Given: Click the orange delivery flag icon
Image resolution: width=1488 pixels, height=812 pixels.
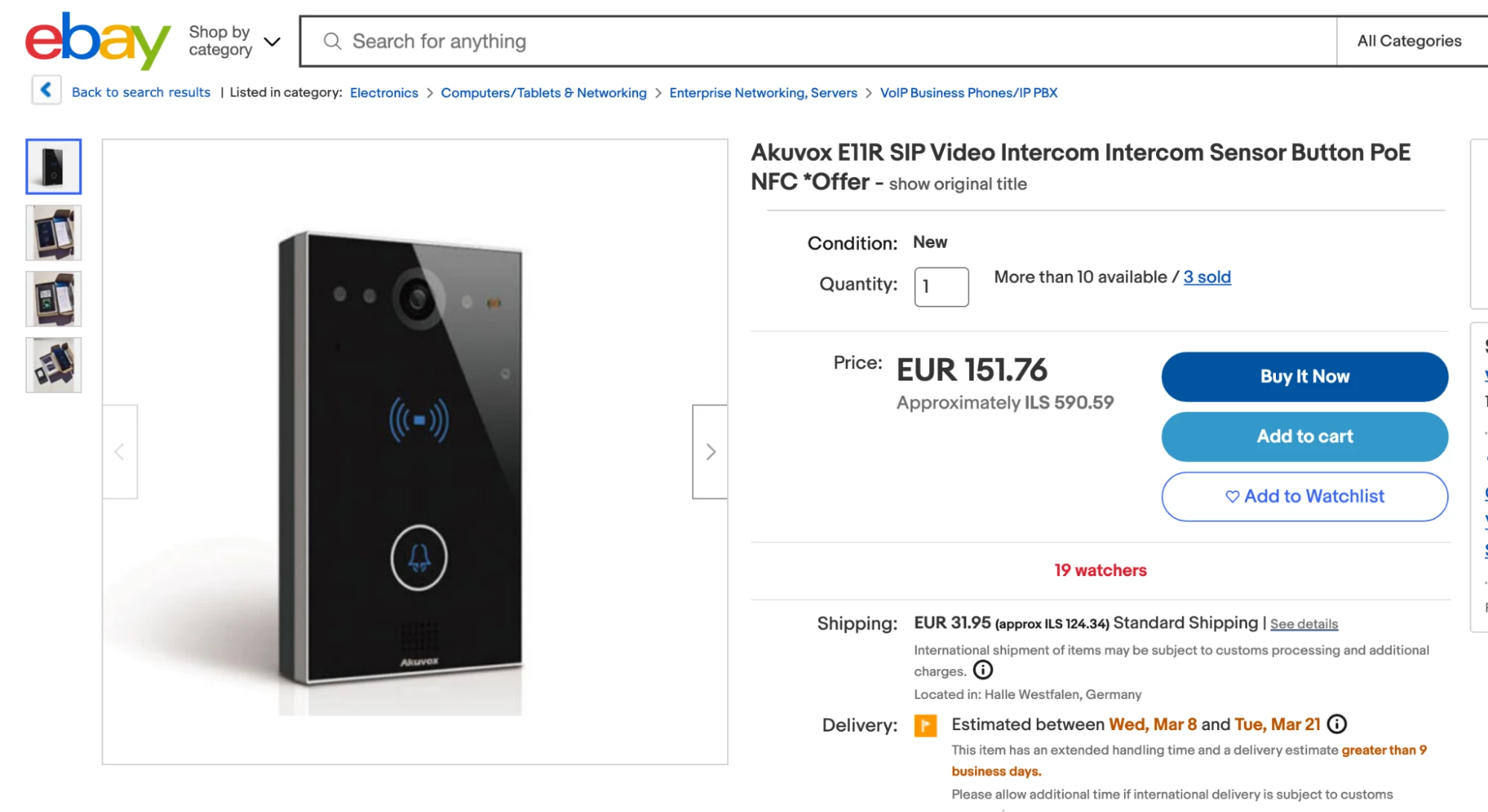Looking at the screenshot, I should point(927,725).
